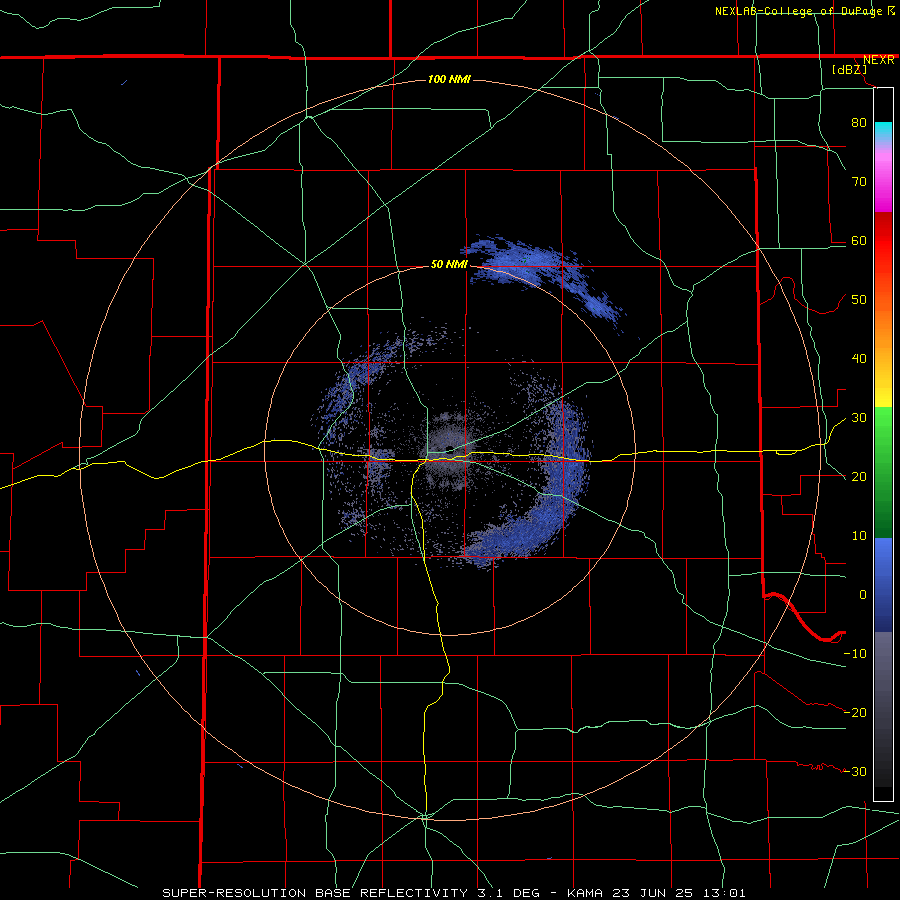Click the bright green segment of the color bar

(883, 430)
